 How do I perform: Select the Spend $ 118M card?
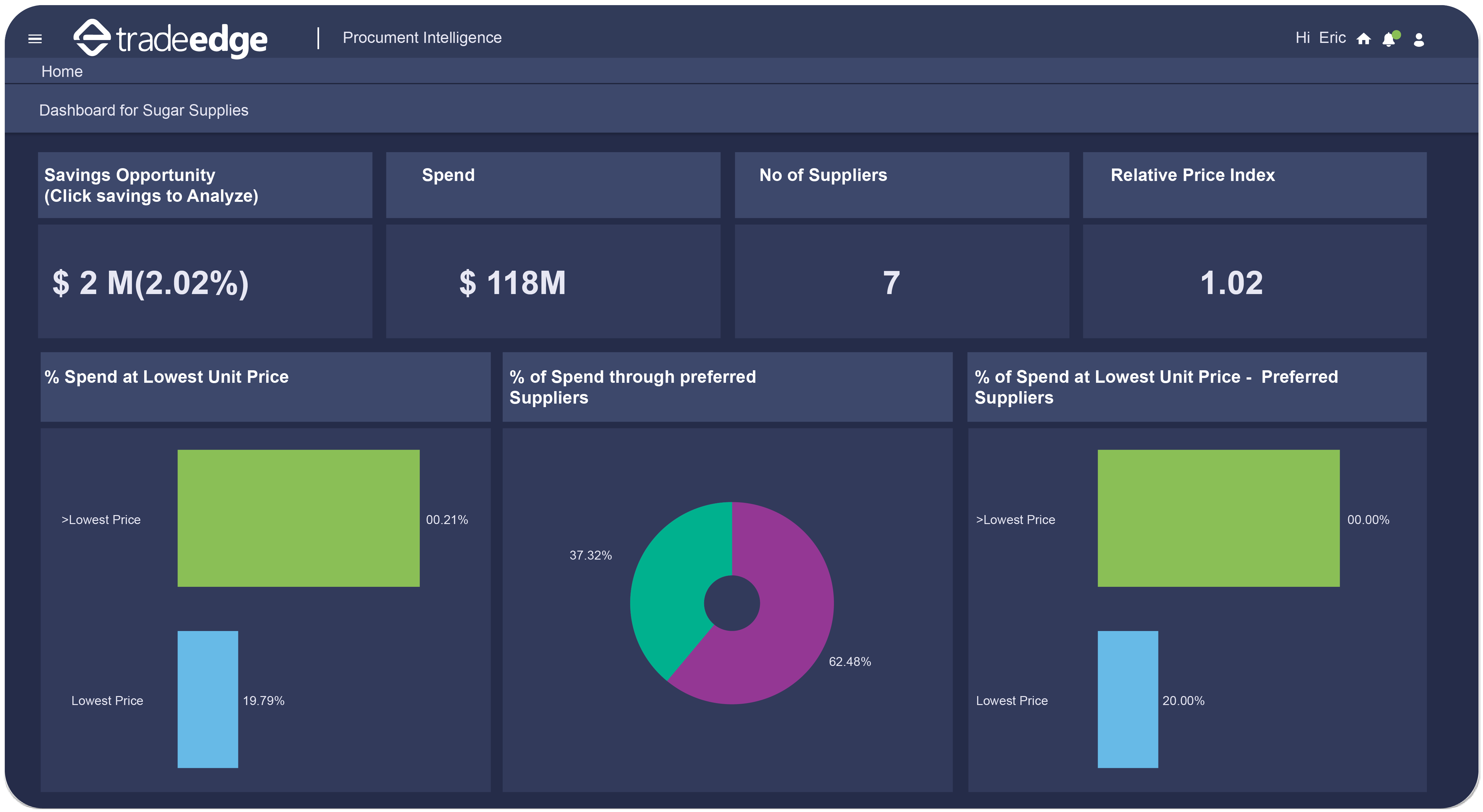tap(512, 283)
